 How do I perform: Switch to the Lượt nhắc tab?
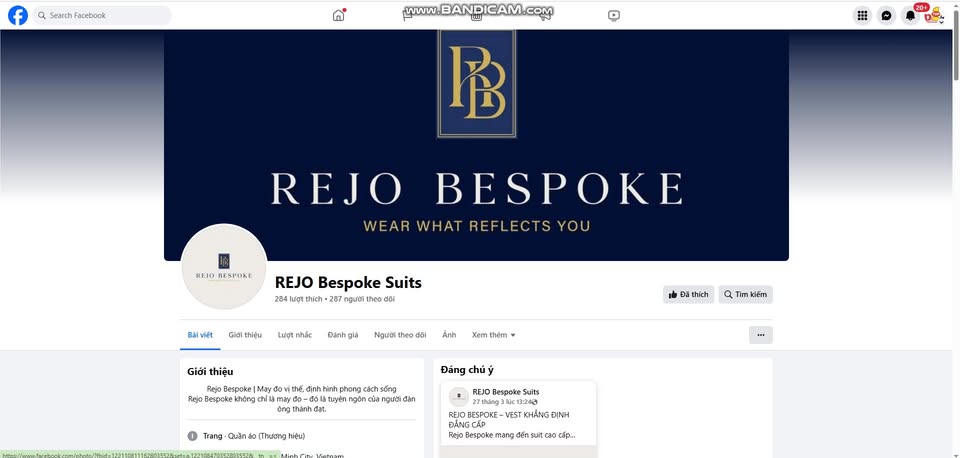(x=294, y=335)
